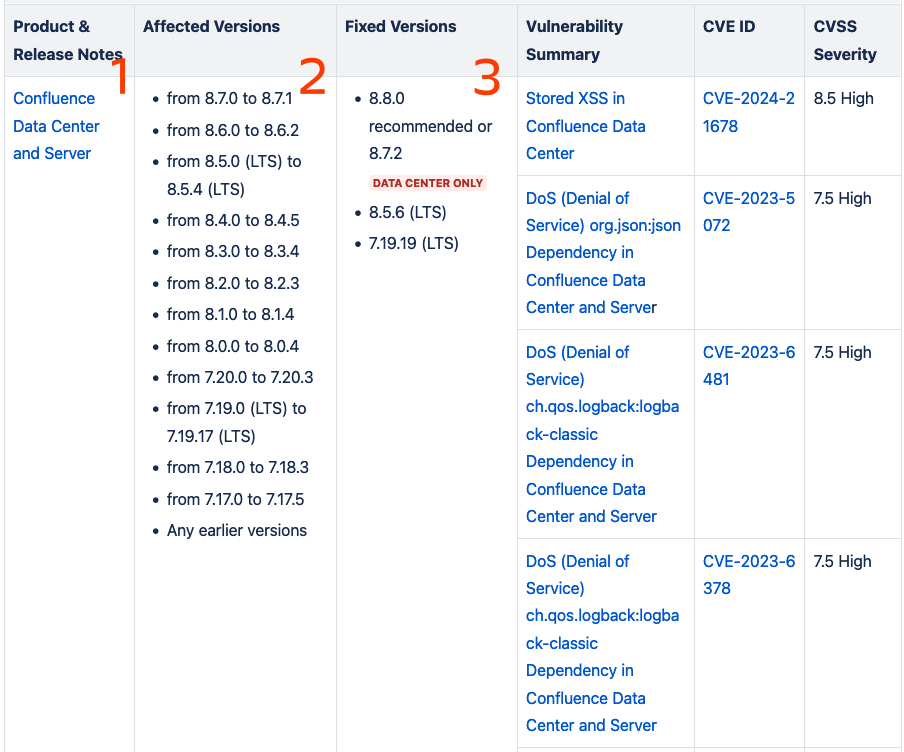Open Stored XSS in Confluence Data Center link

[x=585, y=126]
